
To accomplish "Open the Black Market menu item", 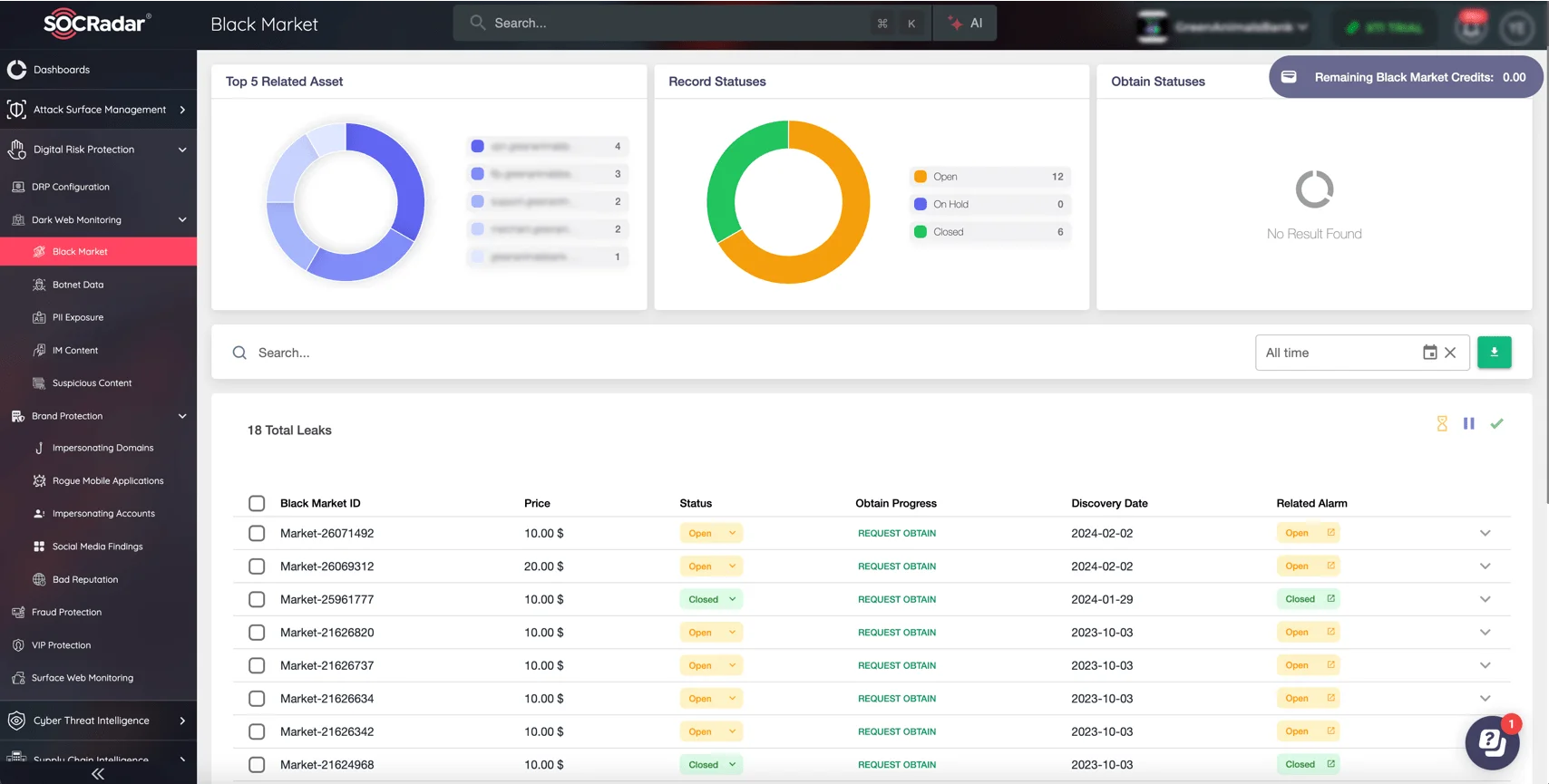I will click(98, 252).
